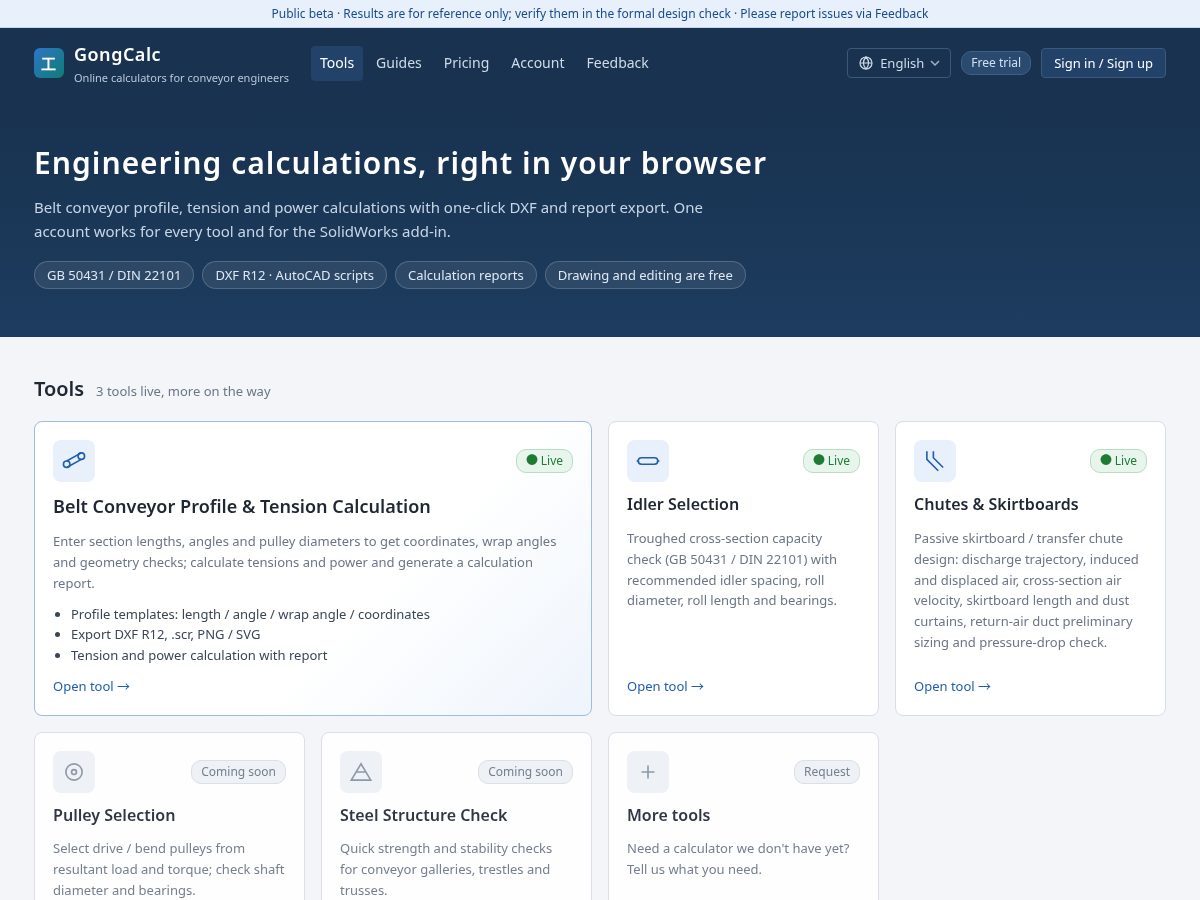Click the GongCalc brand name
This screenshot has width=1200, height=900.
tap(117, 55)
